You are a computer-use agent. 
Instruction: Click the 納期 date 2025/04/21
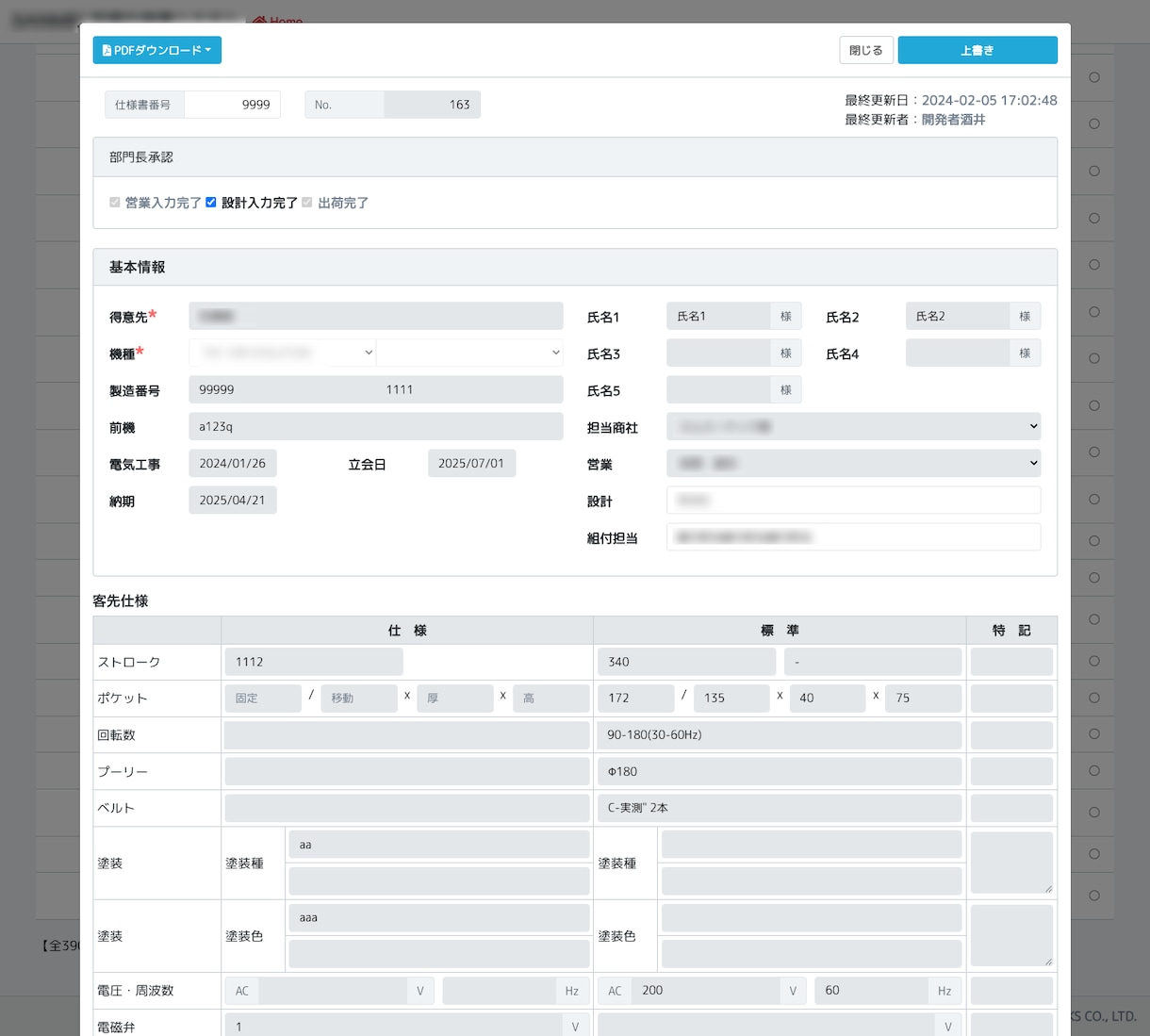point(233,500)
